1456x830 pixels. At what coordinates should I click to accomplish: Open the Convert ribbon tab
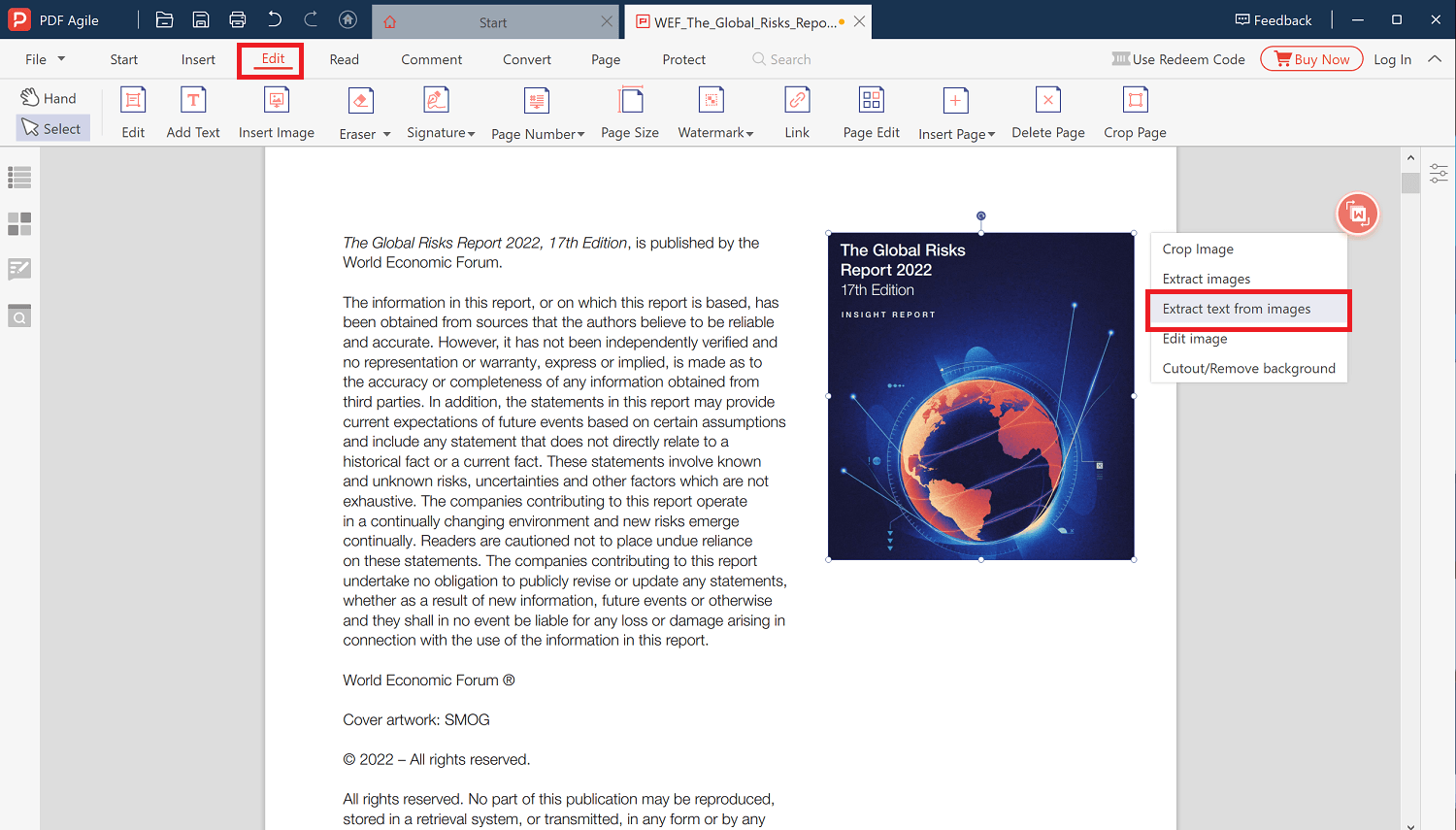click(527, 59)
